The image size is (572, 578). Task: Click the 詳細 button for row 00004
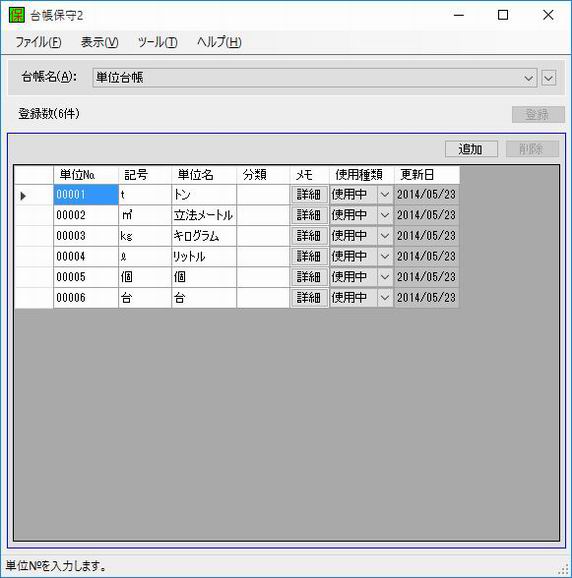click(x=308, y=256)
